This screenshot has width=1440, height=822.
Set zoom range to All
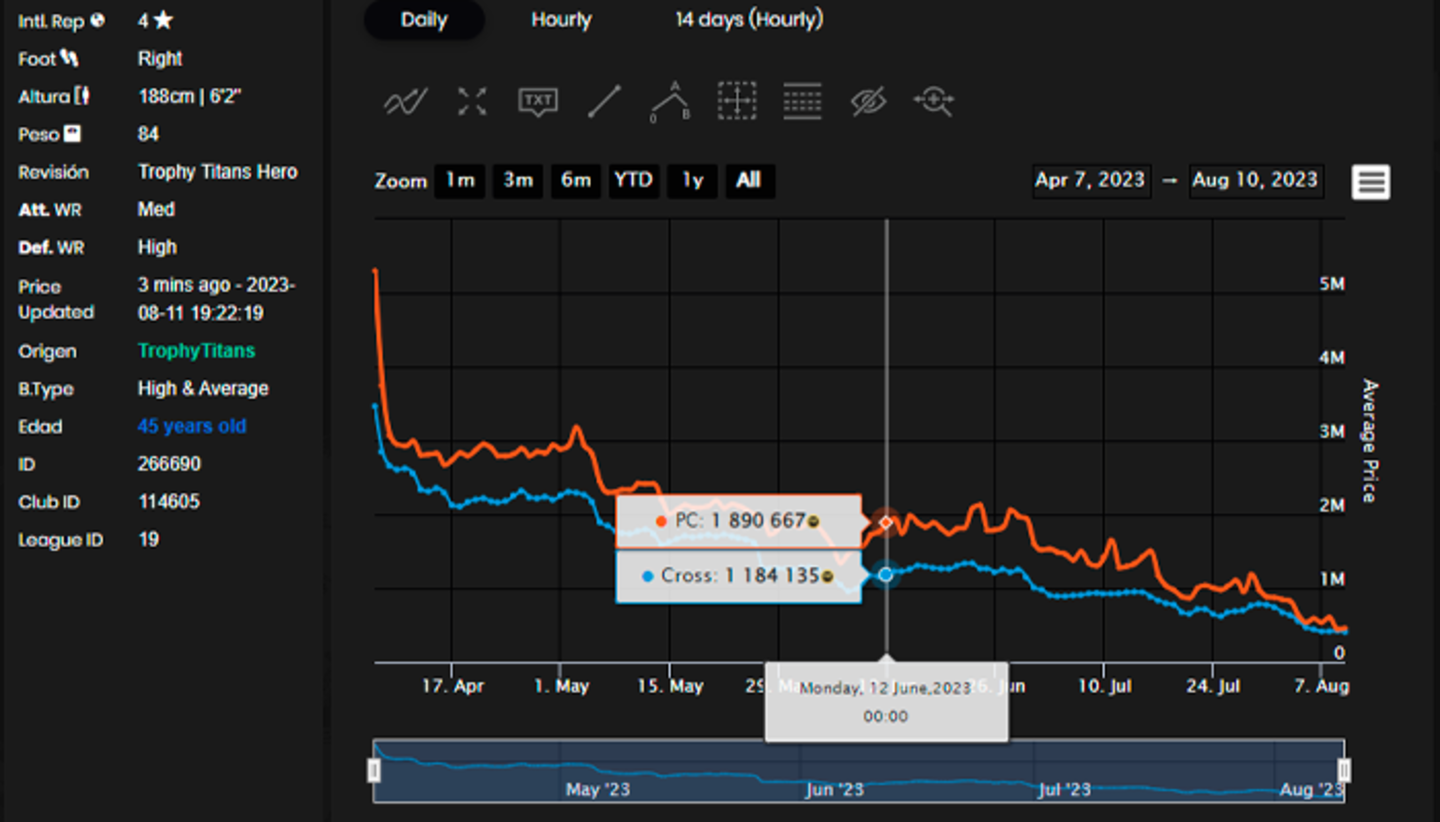click(749, 181)
